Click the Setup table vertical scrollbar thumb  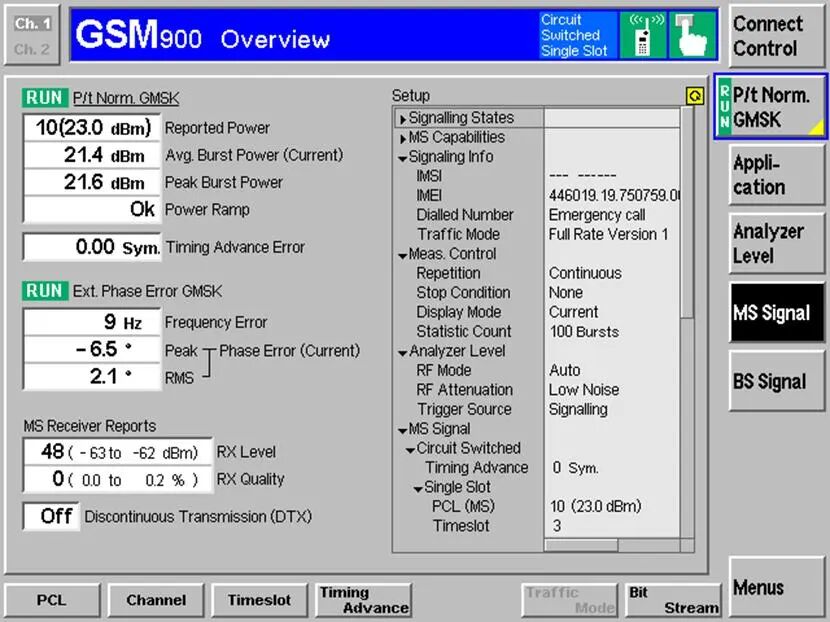tap(687, 213)
